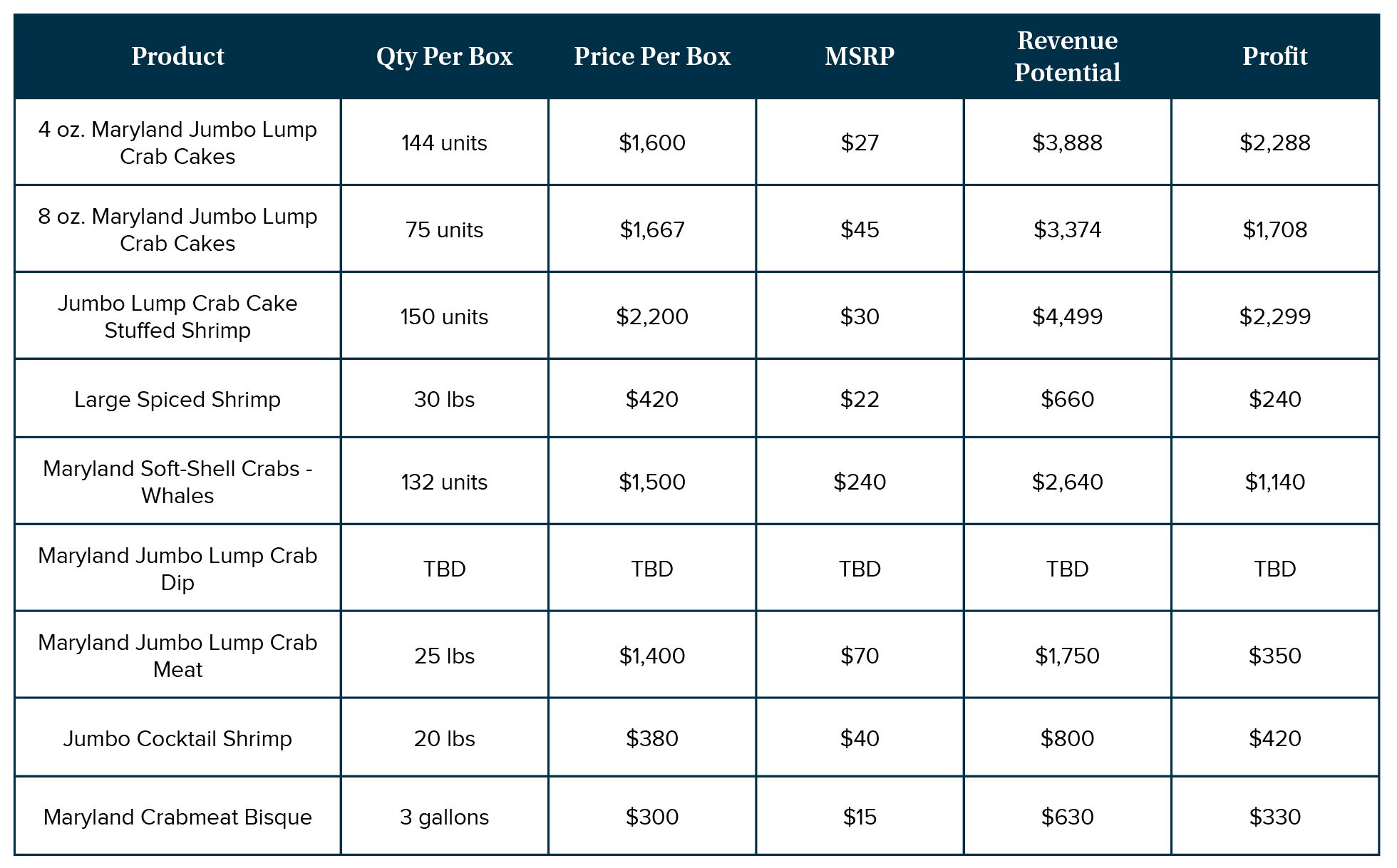
Task: Select the Maryland Jumbo Lump Crab Meat cell
Action: pyautogui.click(x=177, y=656)
